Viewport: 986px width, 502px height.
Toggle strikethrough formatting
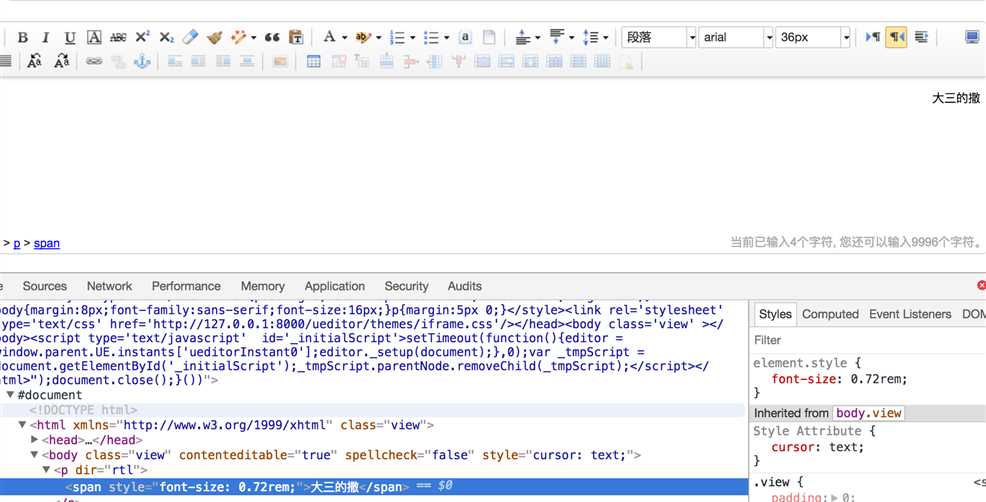click(x=118, y=38)
